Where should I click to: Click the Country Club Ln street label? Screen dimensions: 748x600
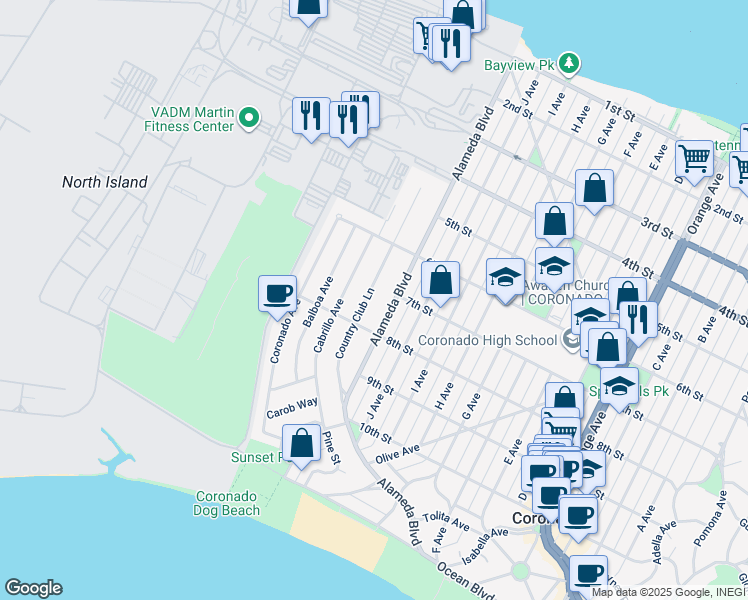[355, 323]
